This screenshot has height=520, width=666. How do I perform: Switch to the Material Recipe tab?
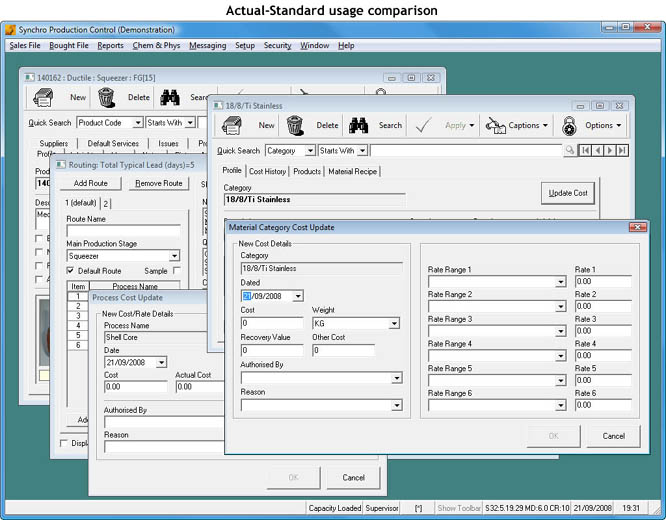click(x=353, y=171)
